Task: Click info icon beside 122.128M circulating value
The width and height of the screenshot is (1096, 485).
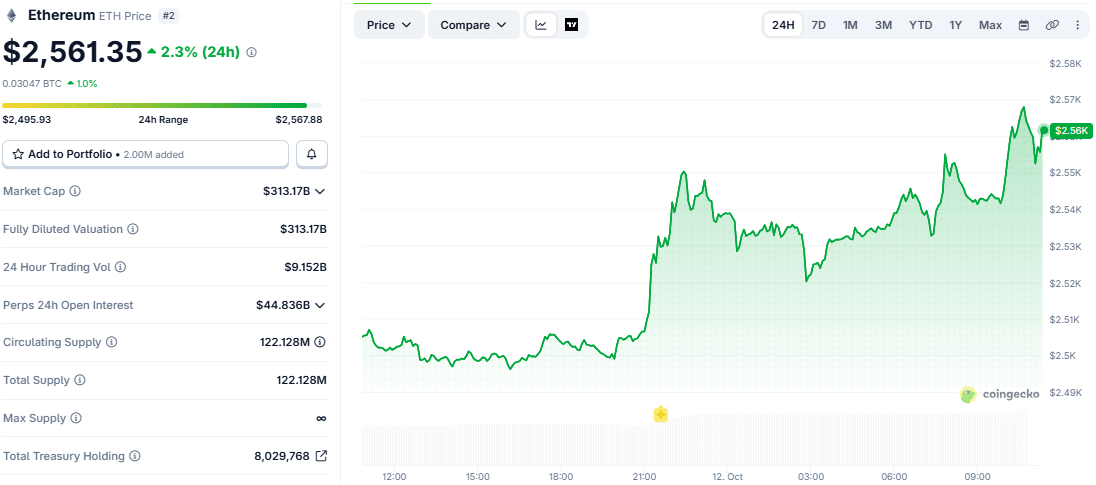Action: pyautogui.click(x=320, y=342)
